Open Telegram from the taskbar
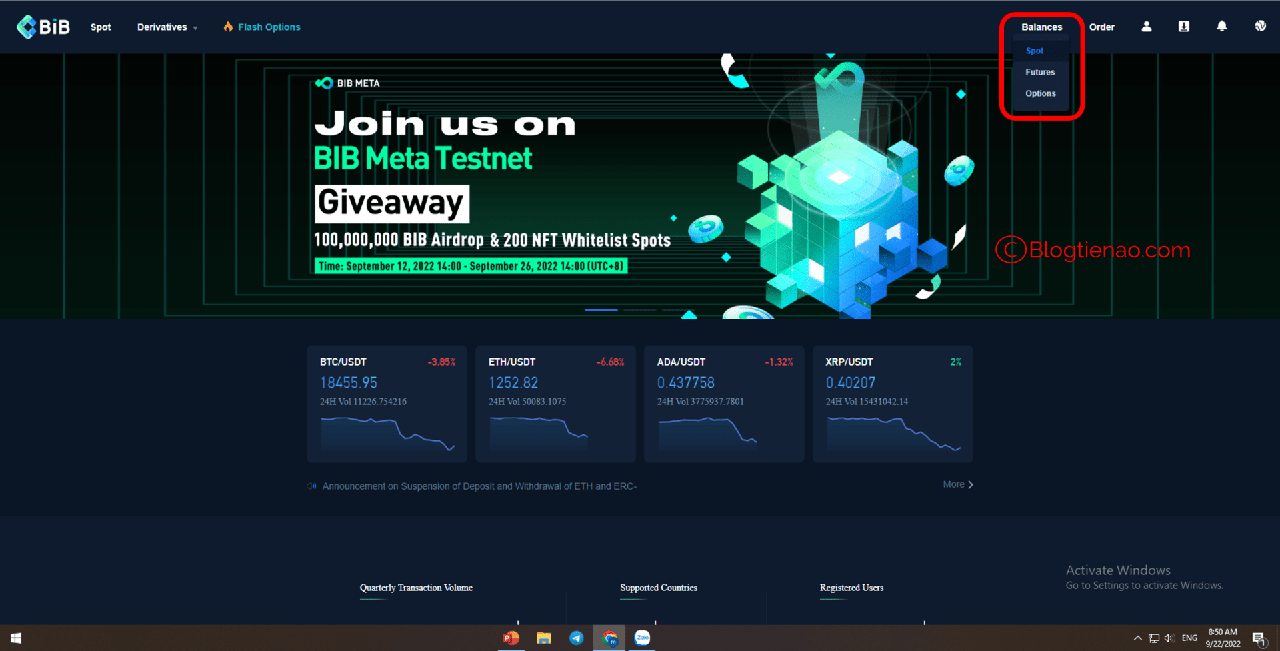Screen dimensions: 1280x651 [x=576, y=638]
